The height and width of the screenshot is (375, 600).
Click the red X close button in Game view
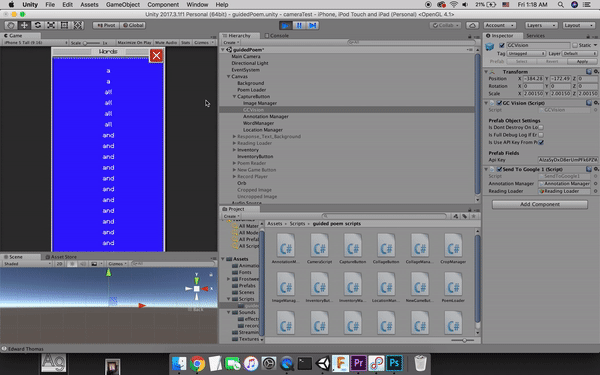[156, 55]
